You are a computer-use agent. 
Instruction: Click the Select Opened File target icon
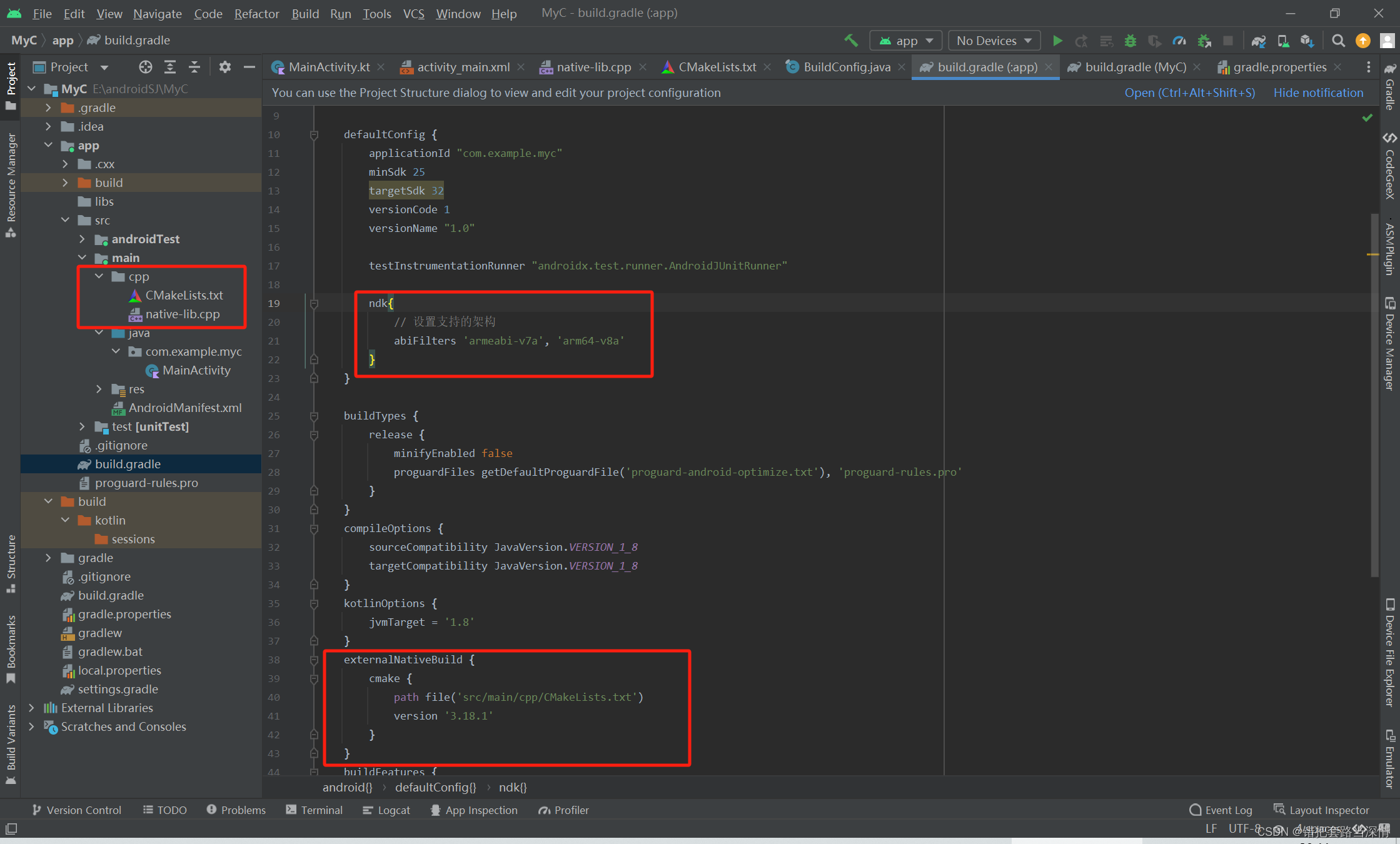pos(146,67)
